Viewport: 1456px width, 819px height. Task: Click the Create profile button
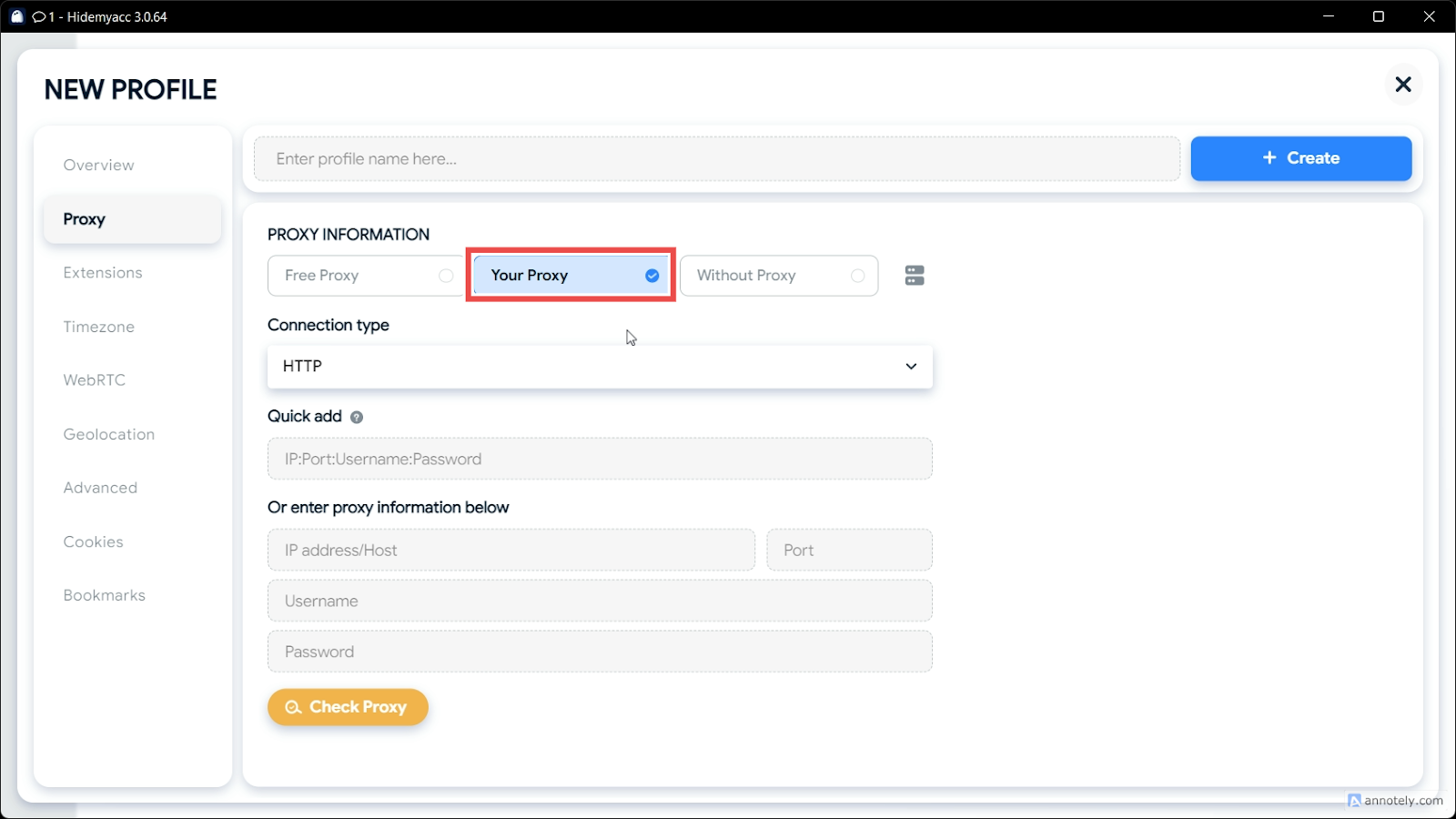[x=1301, y=158]
